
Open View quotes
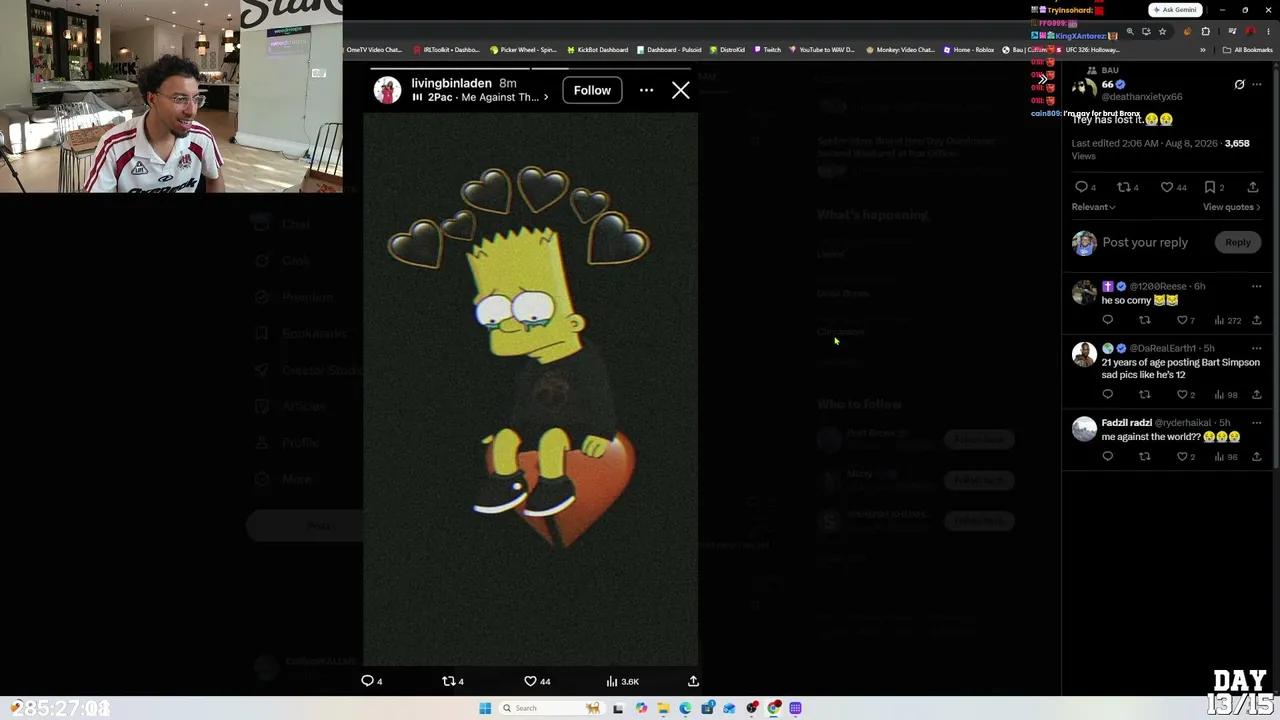tap(1231, 207)
